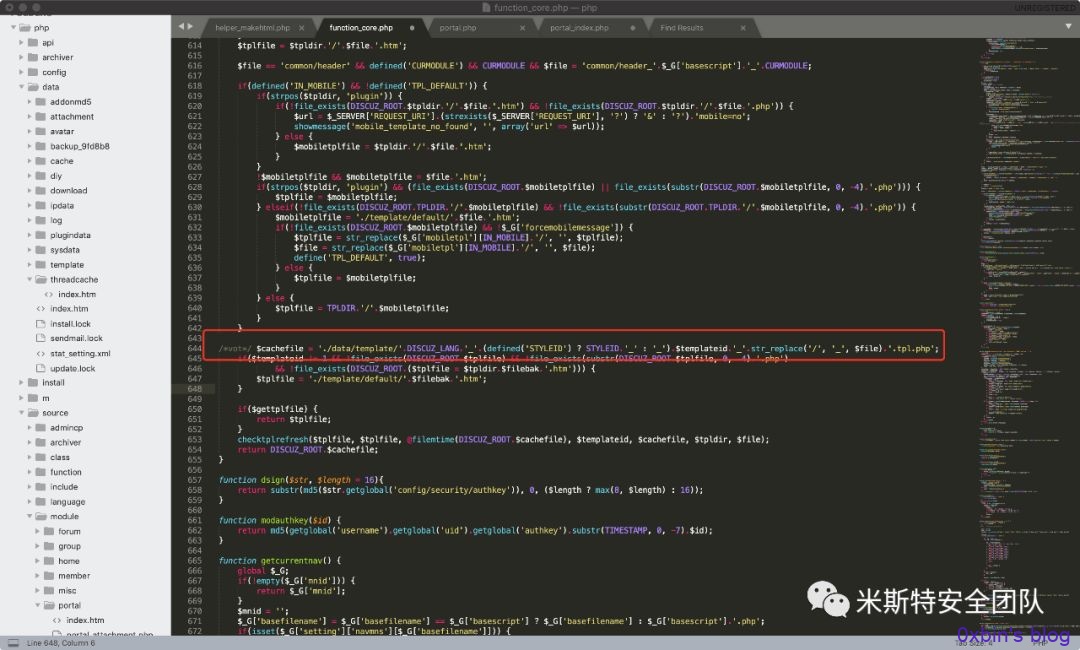
Task: Click the attachment folder icon
Action: click(x=41, y=116)
